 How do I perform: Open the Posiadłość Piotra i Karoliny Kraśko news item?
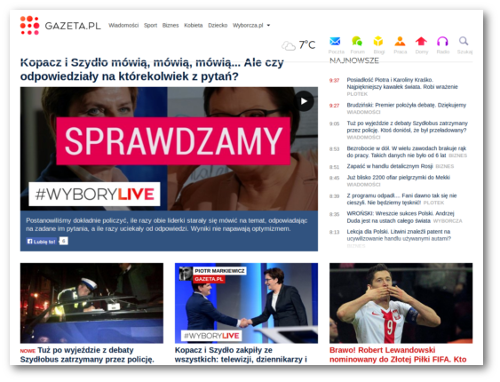point(402,83)
